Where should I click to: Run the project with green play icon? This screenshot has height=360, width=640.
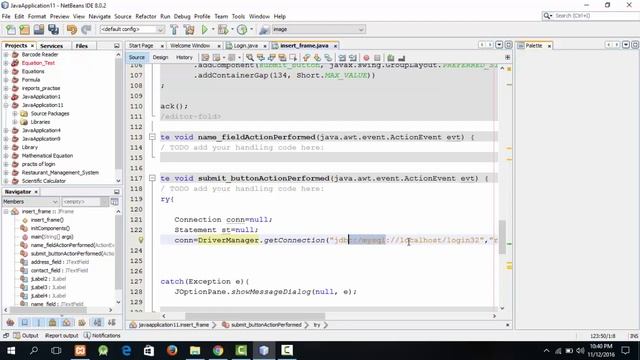click(x=204, y=29)
